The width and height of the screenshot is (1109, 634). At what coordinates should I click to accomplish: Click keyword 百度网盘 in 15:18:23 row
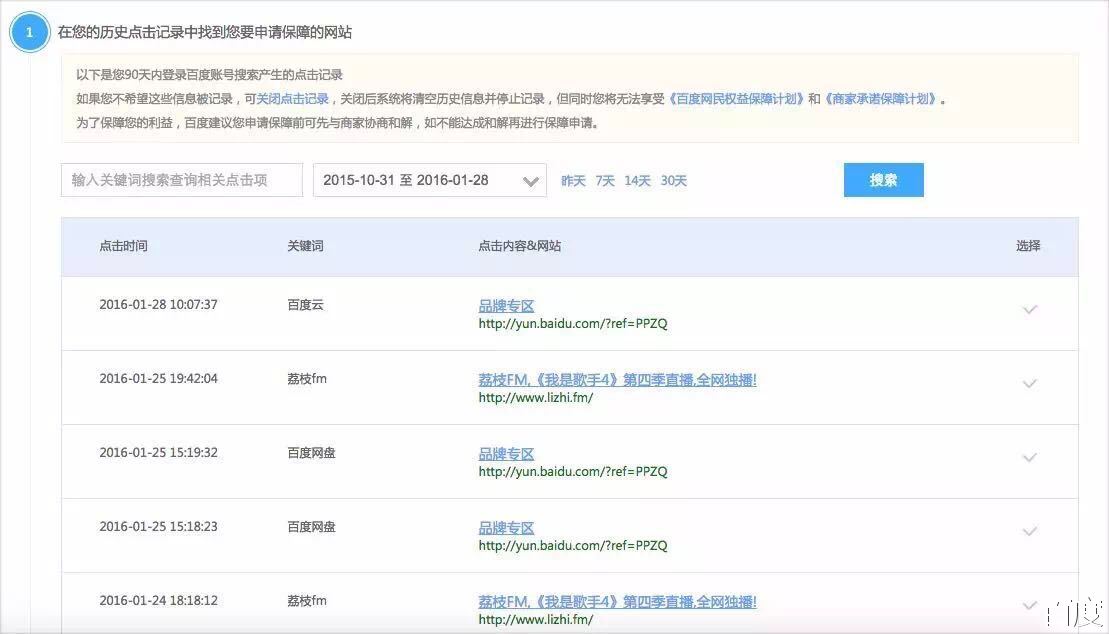311,526
